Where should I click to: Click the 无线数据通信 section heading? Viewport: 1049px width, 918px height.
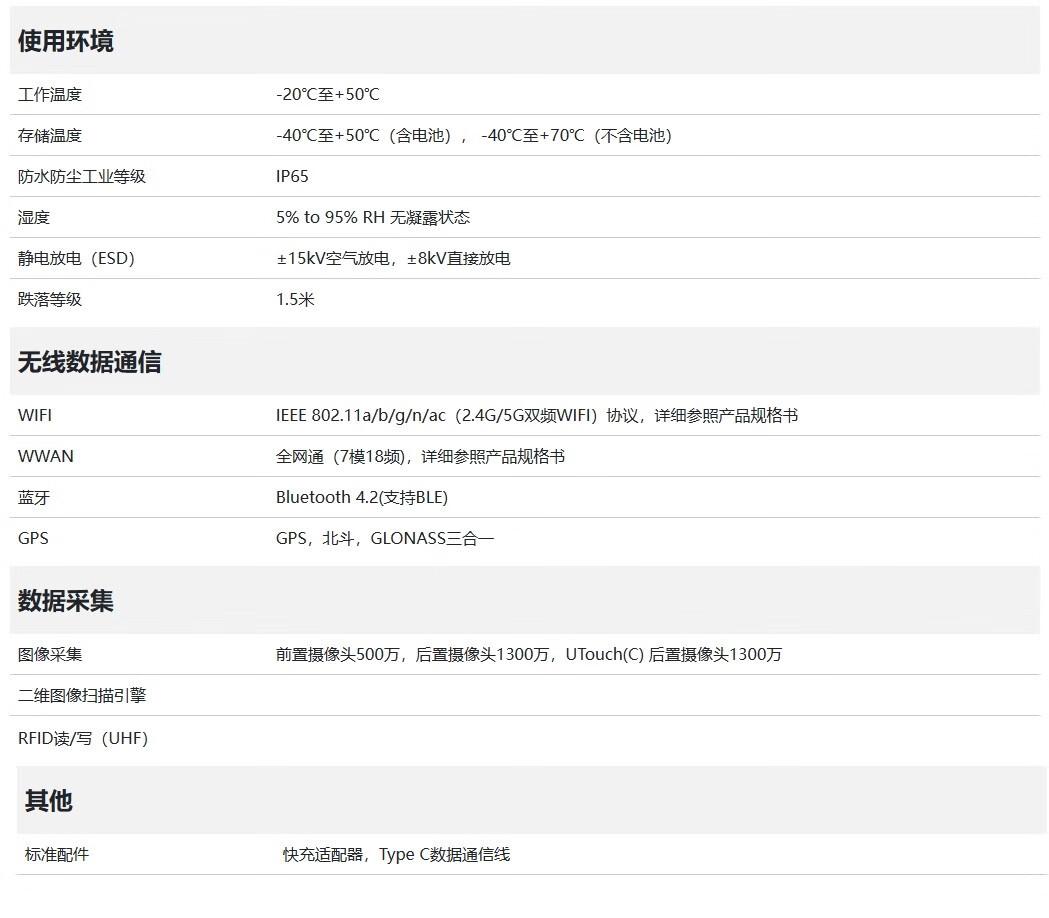click(90, 363)
